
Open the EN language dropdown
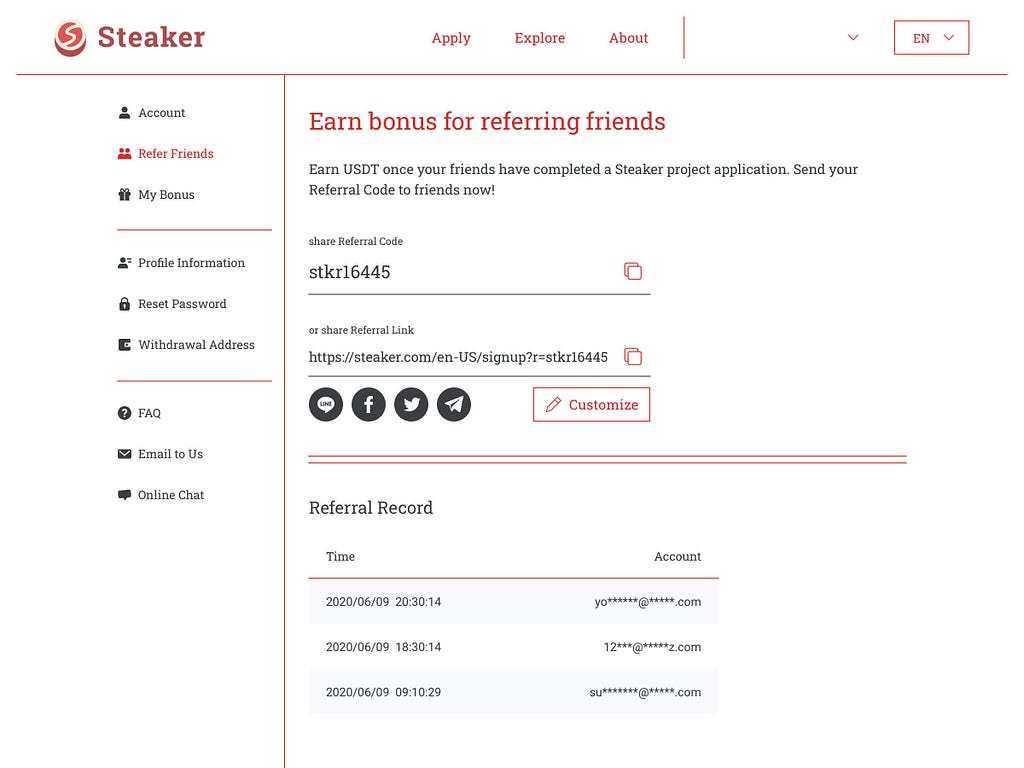931,38
